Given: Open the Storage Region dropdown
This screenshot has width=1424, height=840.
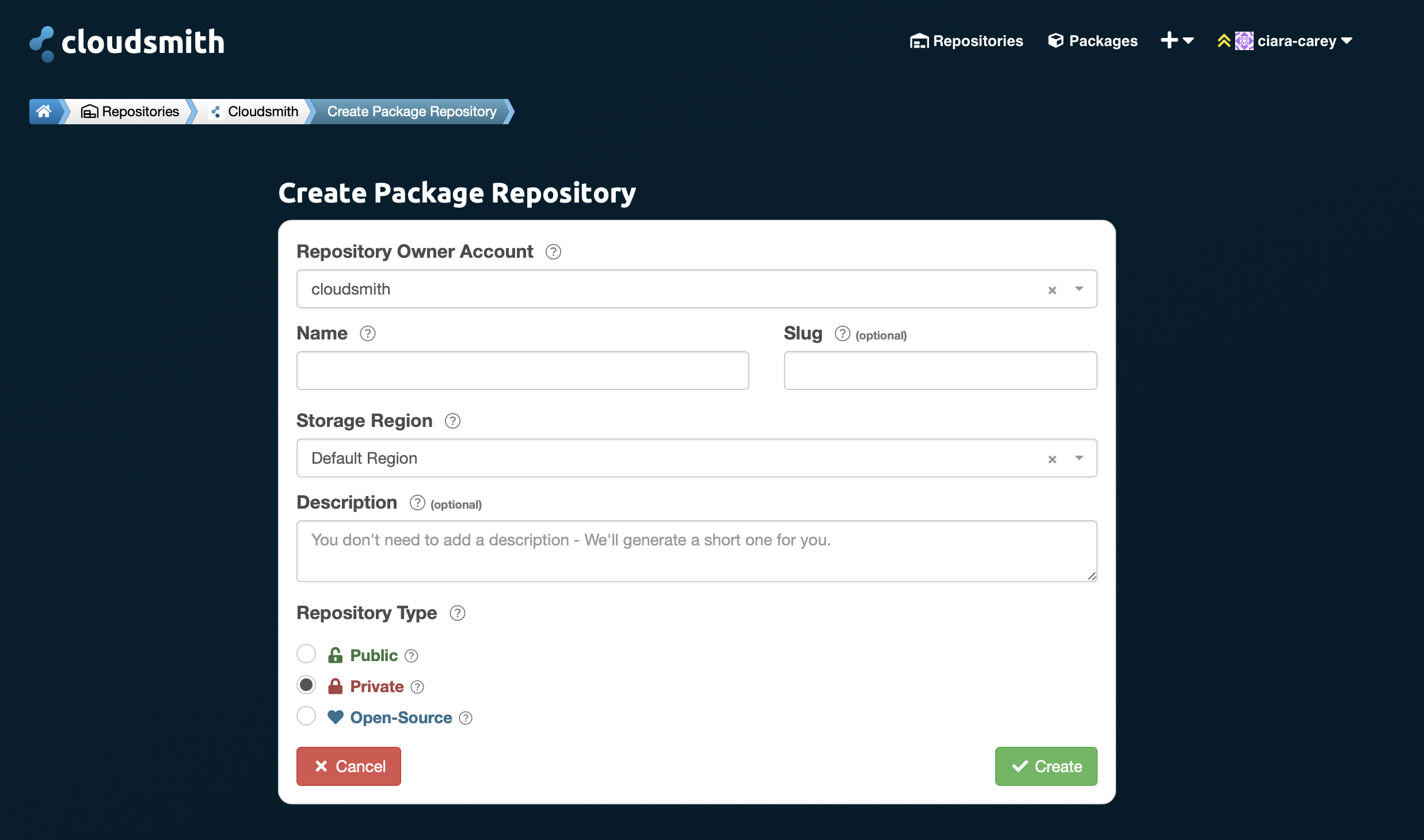Looking at the screenshot, I should (x=1079, y=459).
